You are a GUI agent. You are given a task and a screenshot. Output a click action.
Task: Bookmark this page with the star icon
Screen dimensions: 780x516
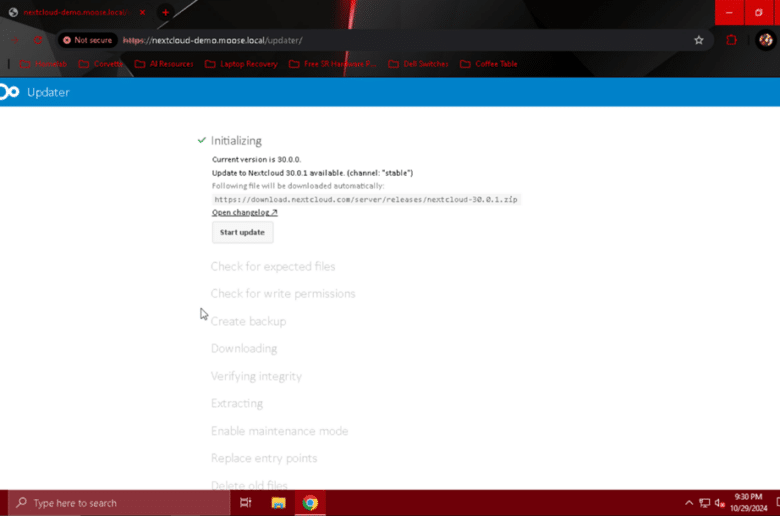[699, 40]
